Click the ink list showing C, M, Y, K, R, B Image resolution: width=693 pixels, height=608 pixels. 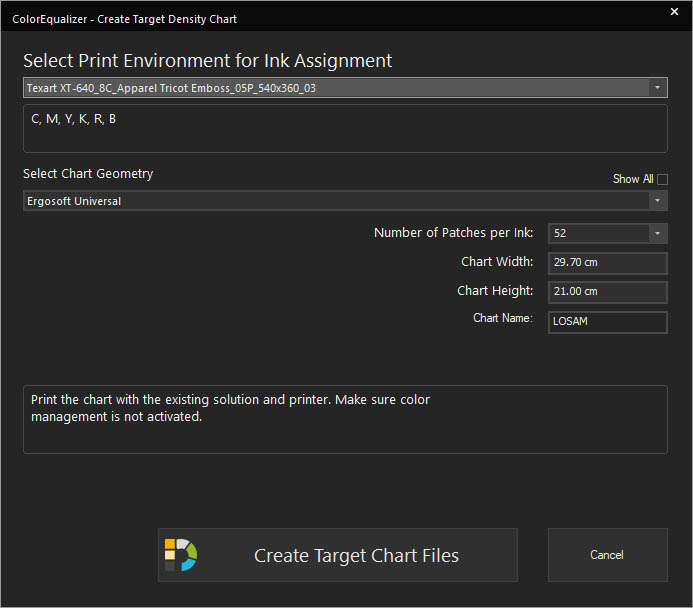click(345, 129)
